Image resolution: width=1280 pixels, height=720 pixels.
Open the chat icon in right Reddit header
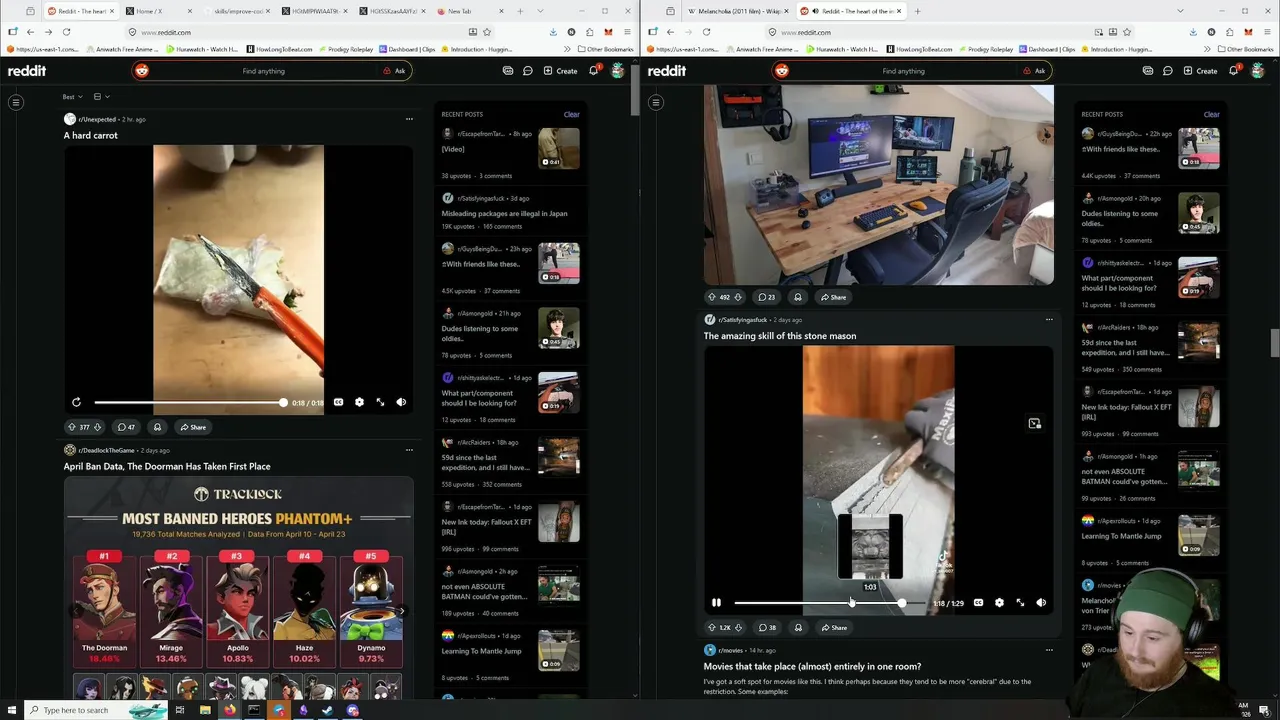pyautogui.click(x=1168, y=71)
